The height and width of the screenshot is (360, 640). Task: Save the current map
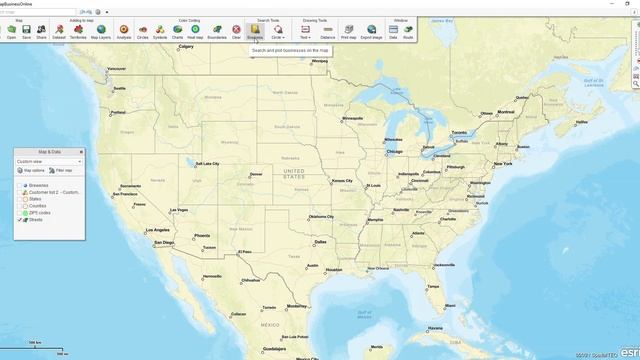(27, 32)
